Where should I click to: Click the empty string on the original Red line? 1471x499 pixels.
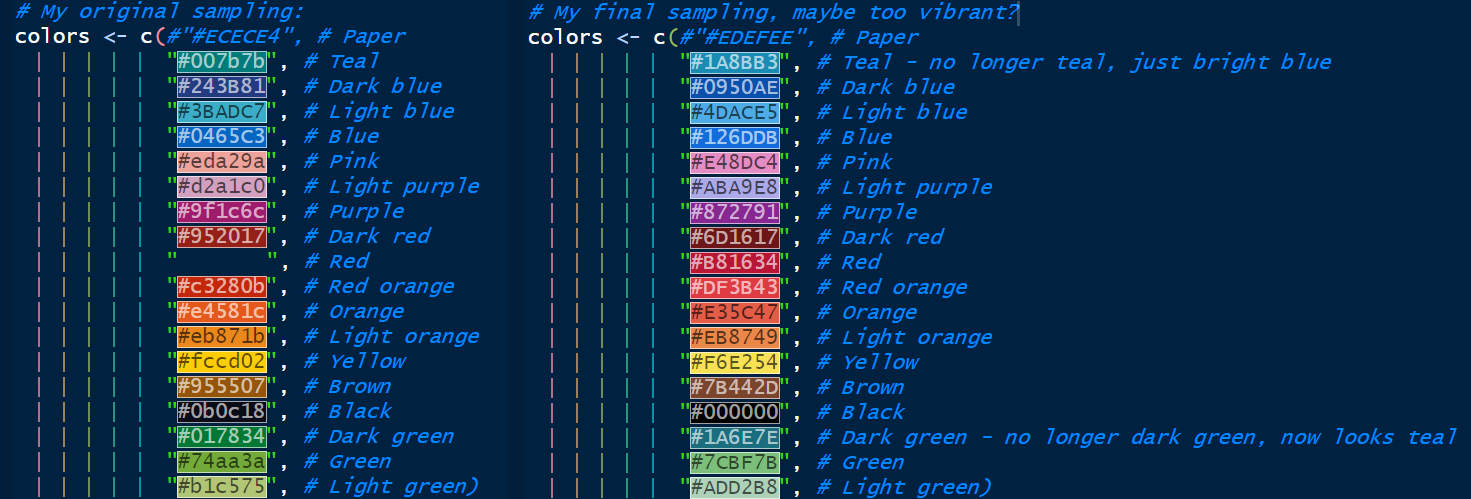coord(221,261)
